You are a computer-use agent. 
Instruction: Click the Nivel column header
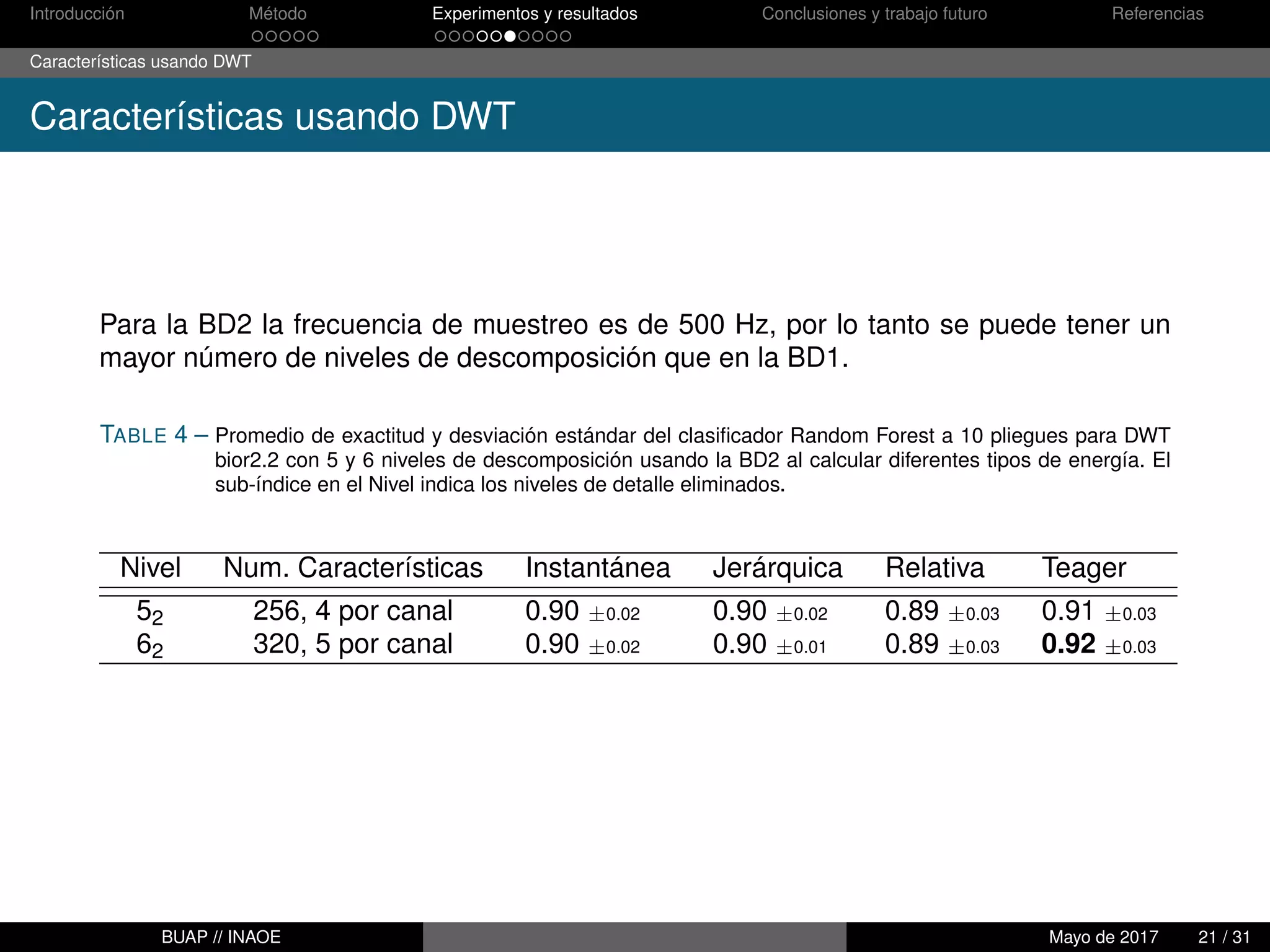[151, 568]
